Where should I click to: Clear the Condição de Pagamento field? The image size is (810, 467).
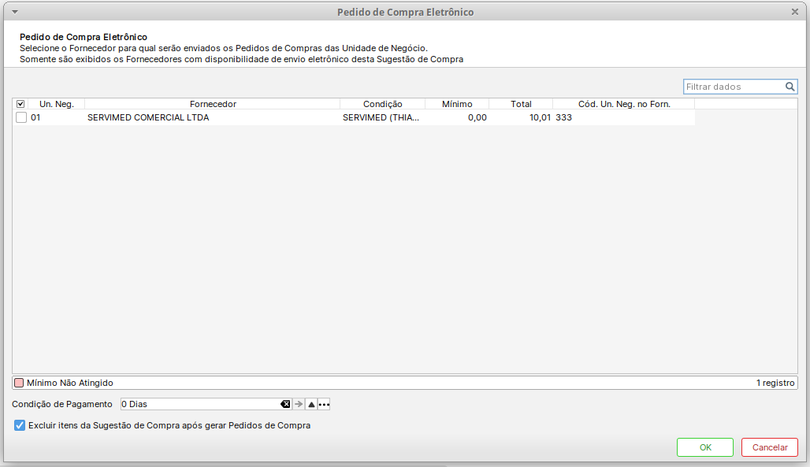pos(285,404)
